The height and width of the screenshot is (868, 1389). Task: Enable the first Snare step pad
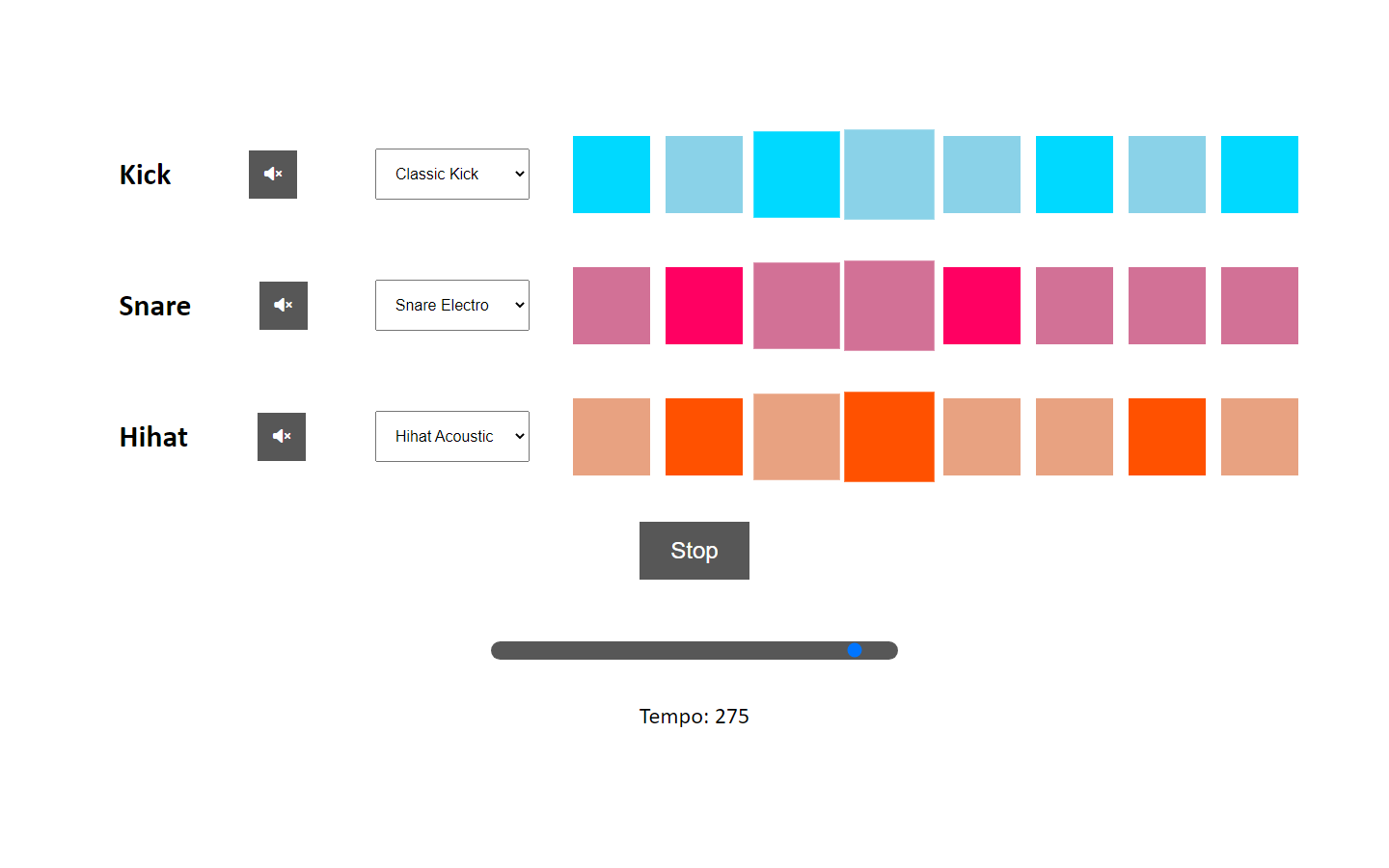(612, 306)
